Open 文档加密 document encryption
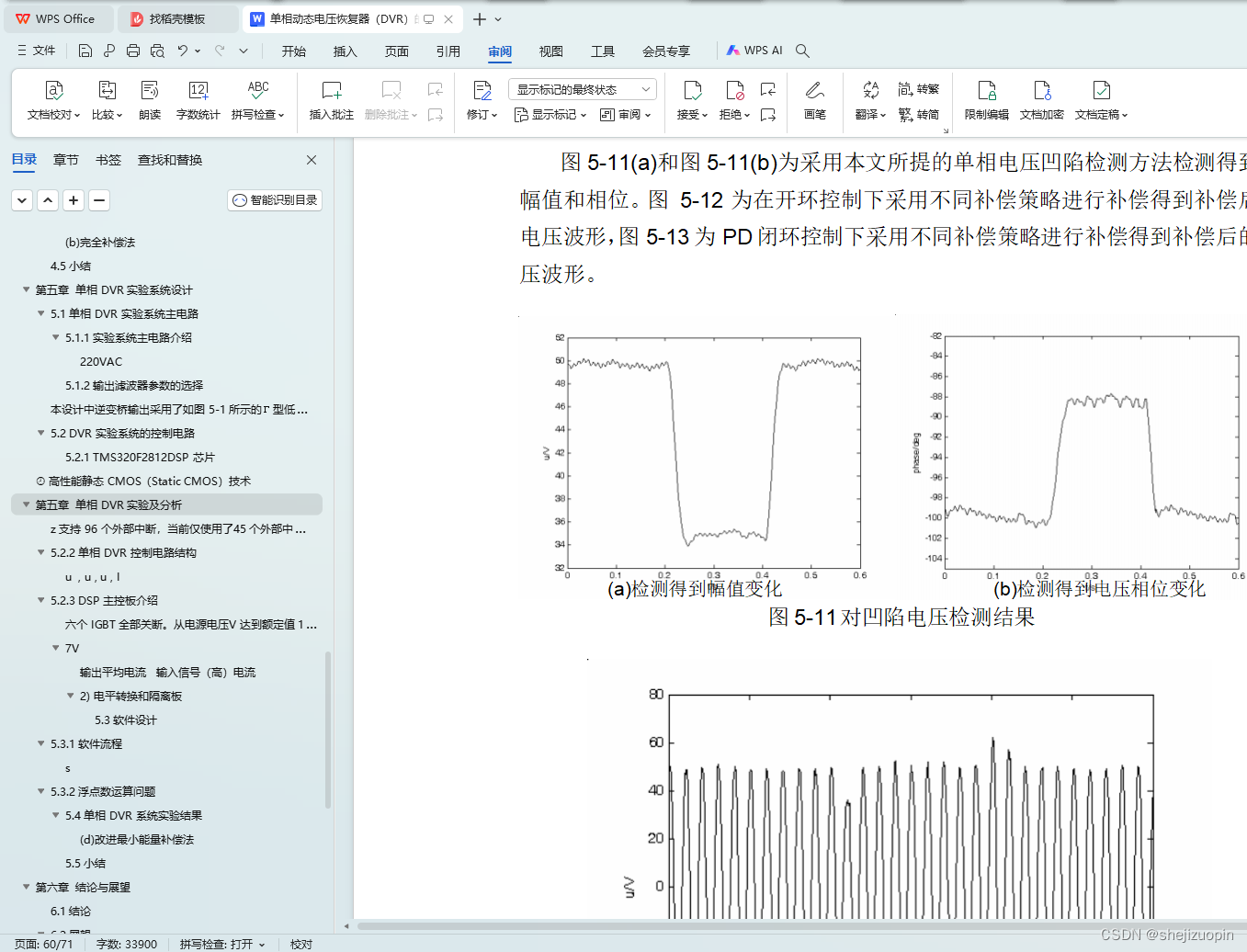The width and height of the screenshot is (1247, 952). [x=1042, y=101]
